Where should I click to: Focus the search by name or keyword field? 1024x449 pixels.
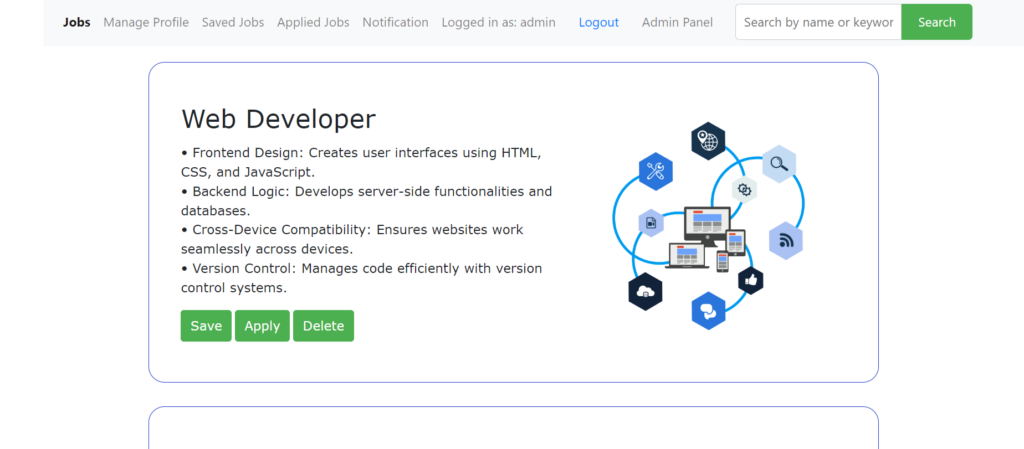click(x=818, y=22)
